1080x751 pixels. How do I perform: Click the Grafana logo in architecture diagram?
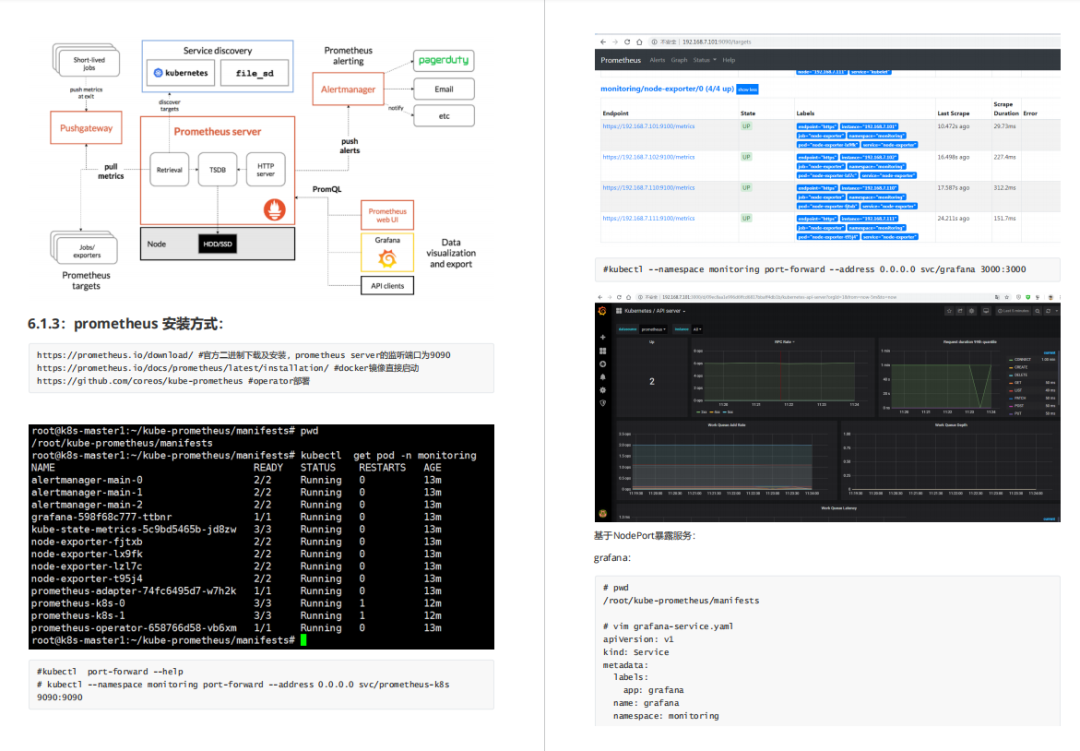[x=387, y=258]
